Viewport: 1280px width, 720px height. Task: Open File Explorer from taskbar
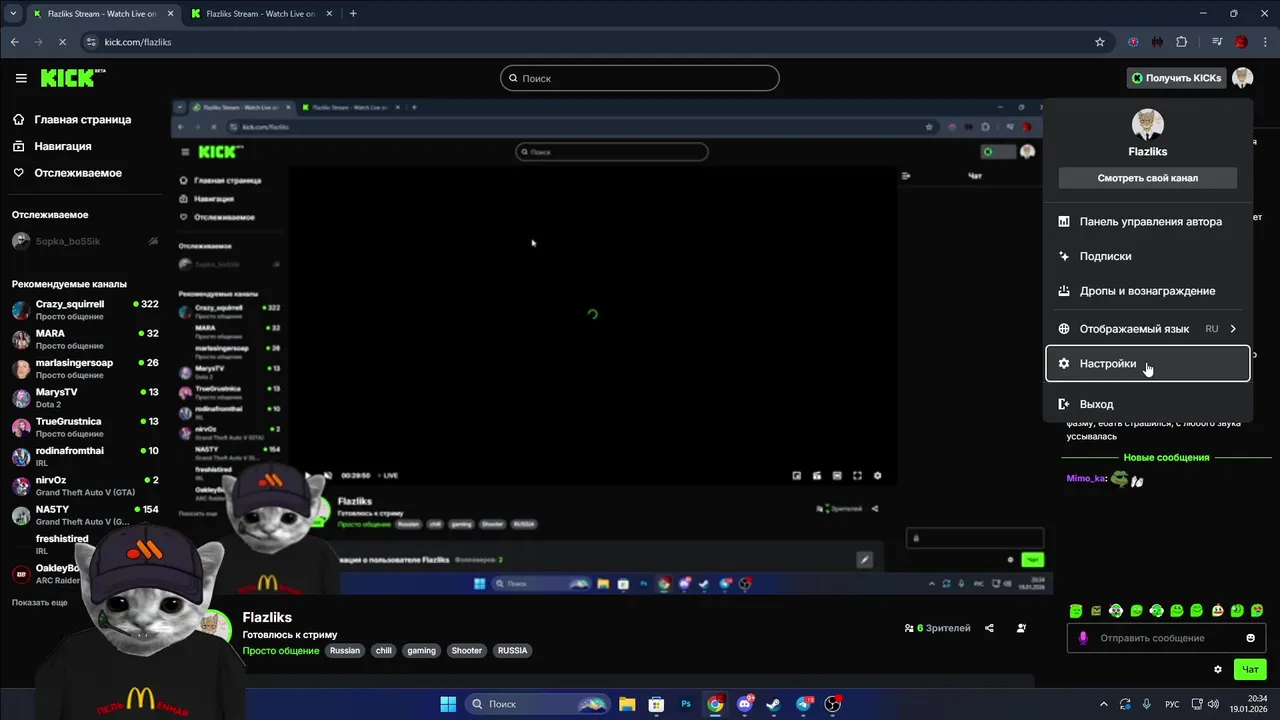(x=627, y=704)
